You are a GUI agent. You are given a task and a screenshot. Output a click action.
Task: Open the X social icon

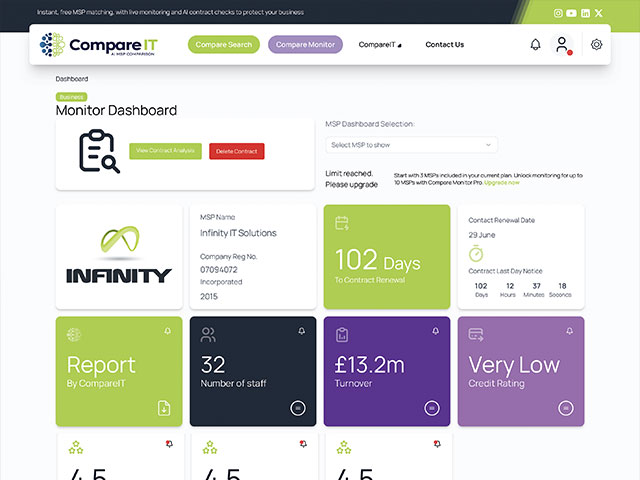(x=599, y=13)
